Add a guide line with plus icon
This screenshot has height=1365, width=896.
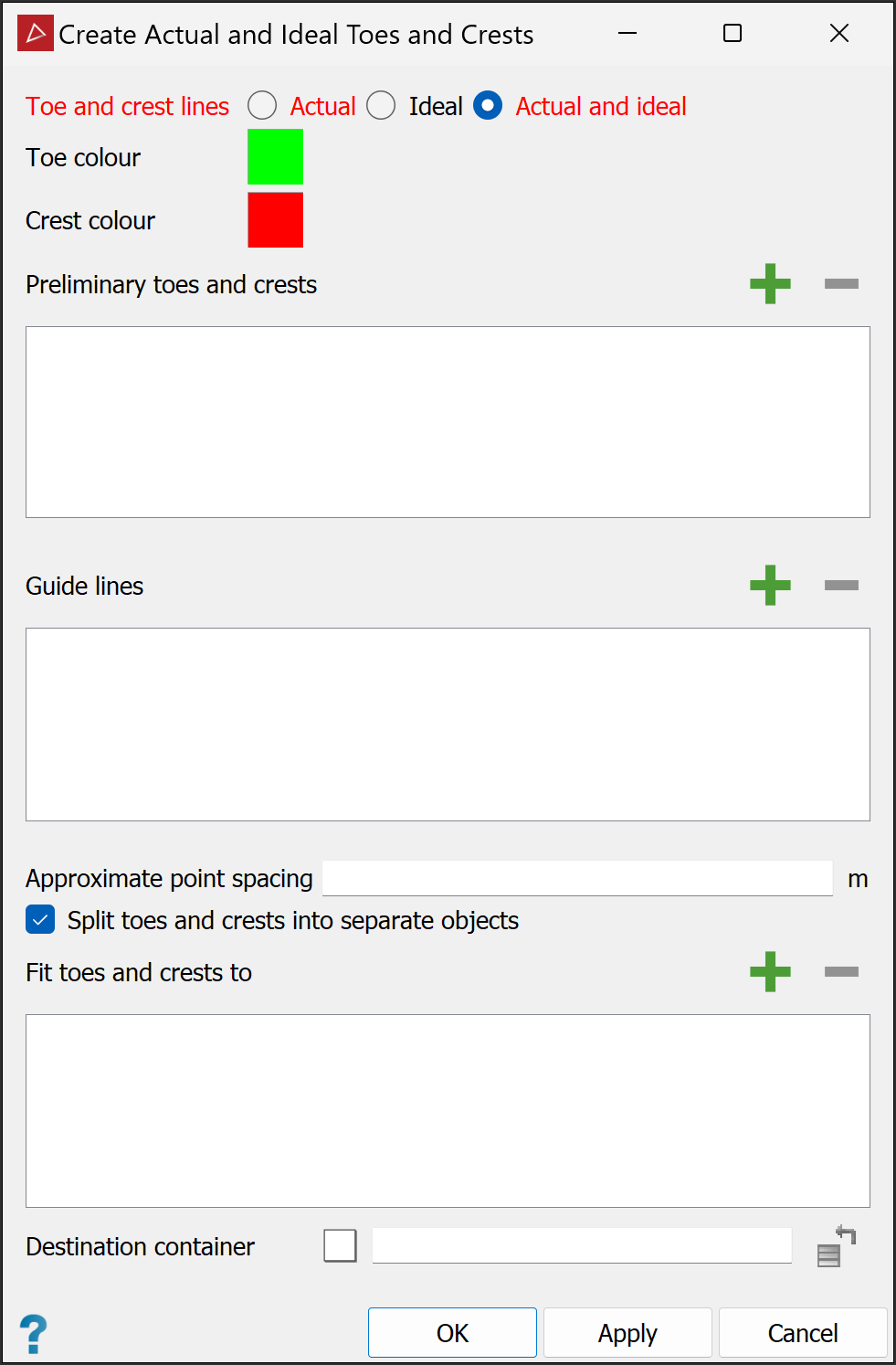(770, 586)
